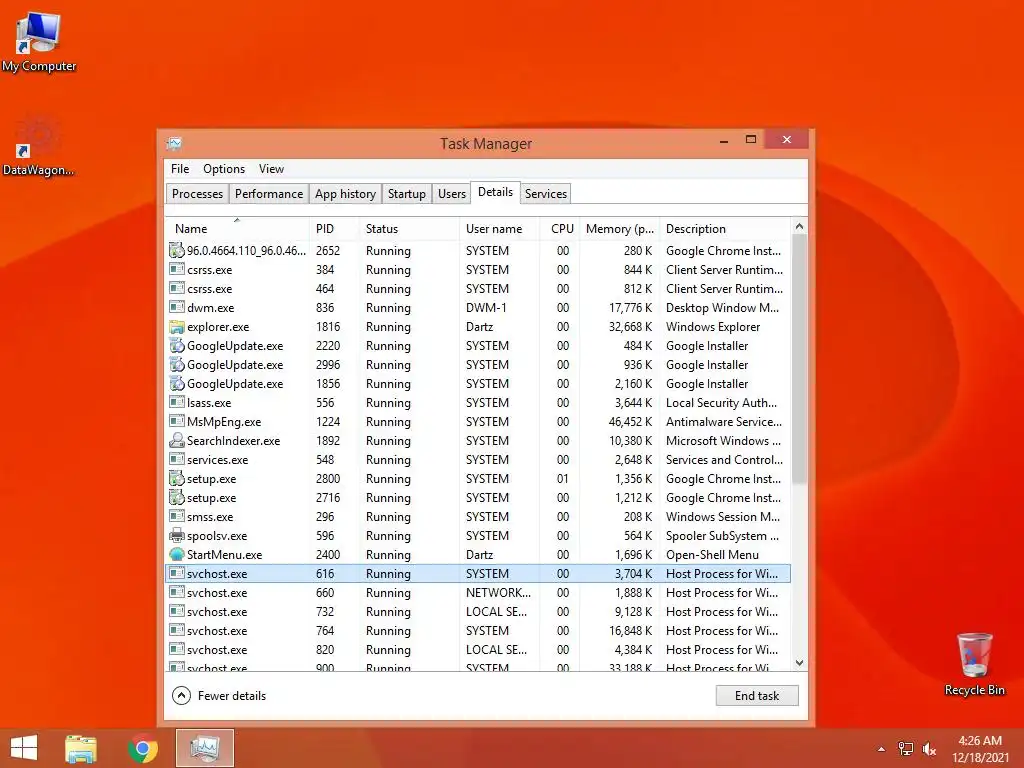
Task: Click the process list scrollbar thumb
Action: click(x=799, y=359)
